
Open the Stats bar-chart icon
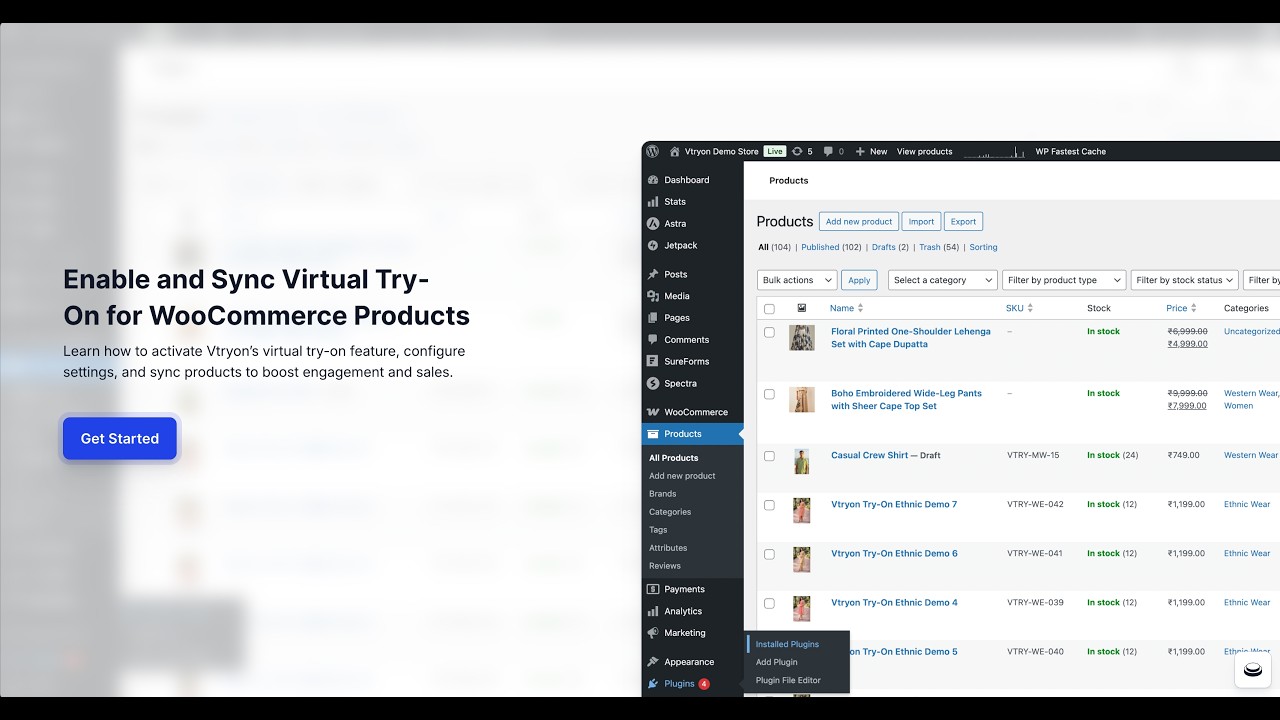[653, 202]
